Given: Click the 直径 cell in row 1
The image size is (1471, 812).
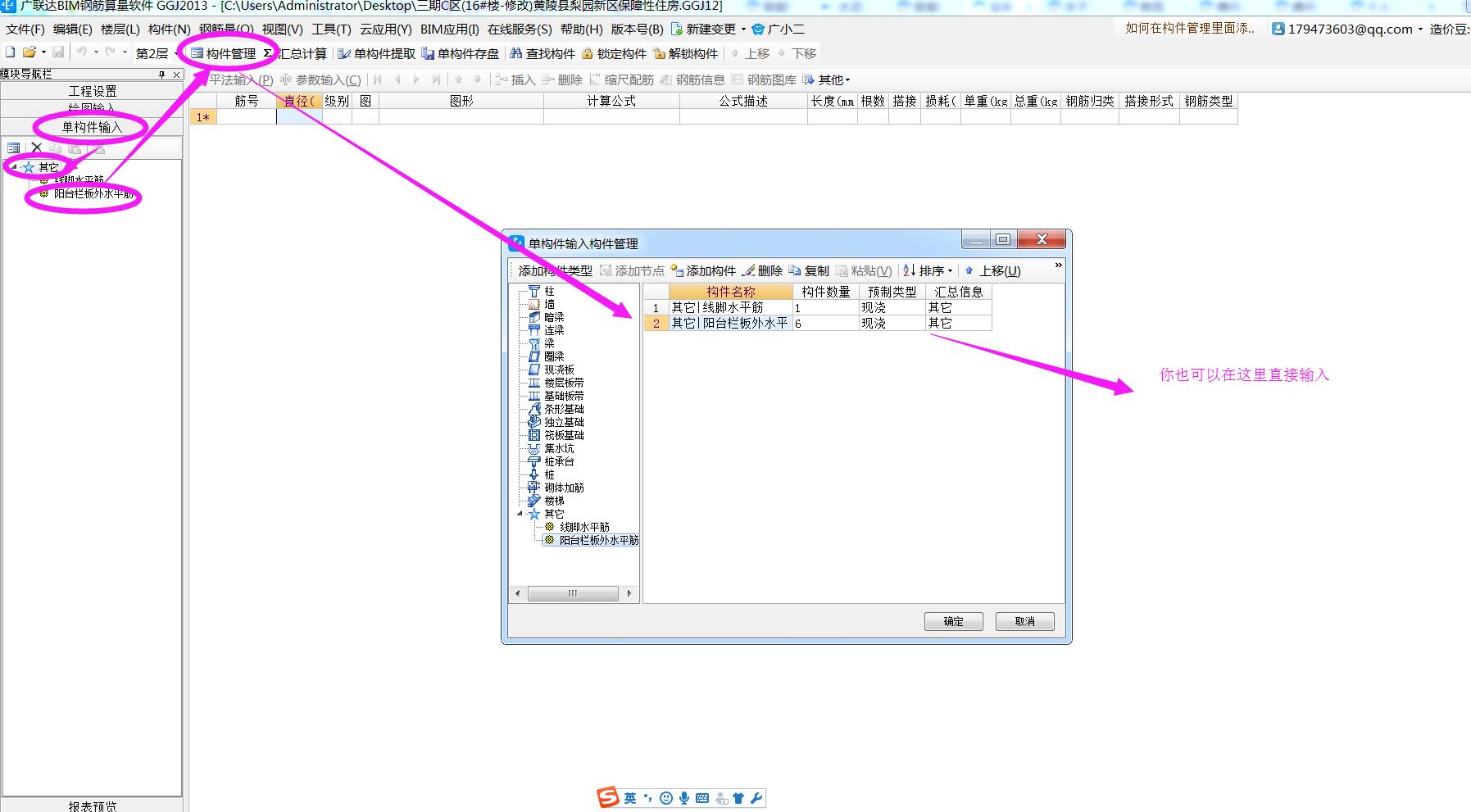Looking at the screenshot, I should (x=299, y=117).
